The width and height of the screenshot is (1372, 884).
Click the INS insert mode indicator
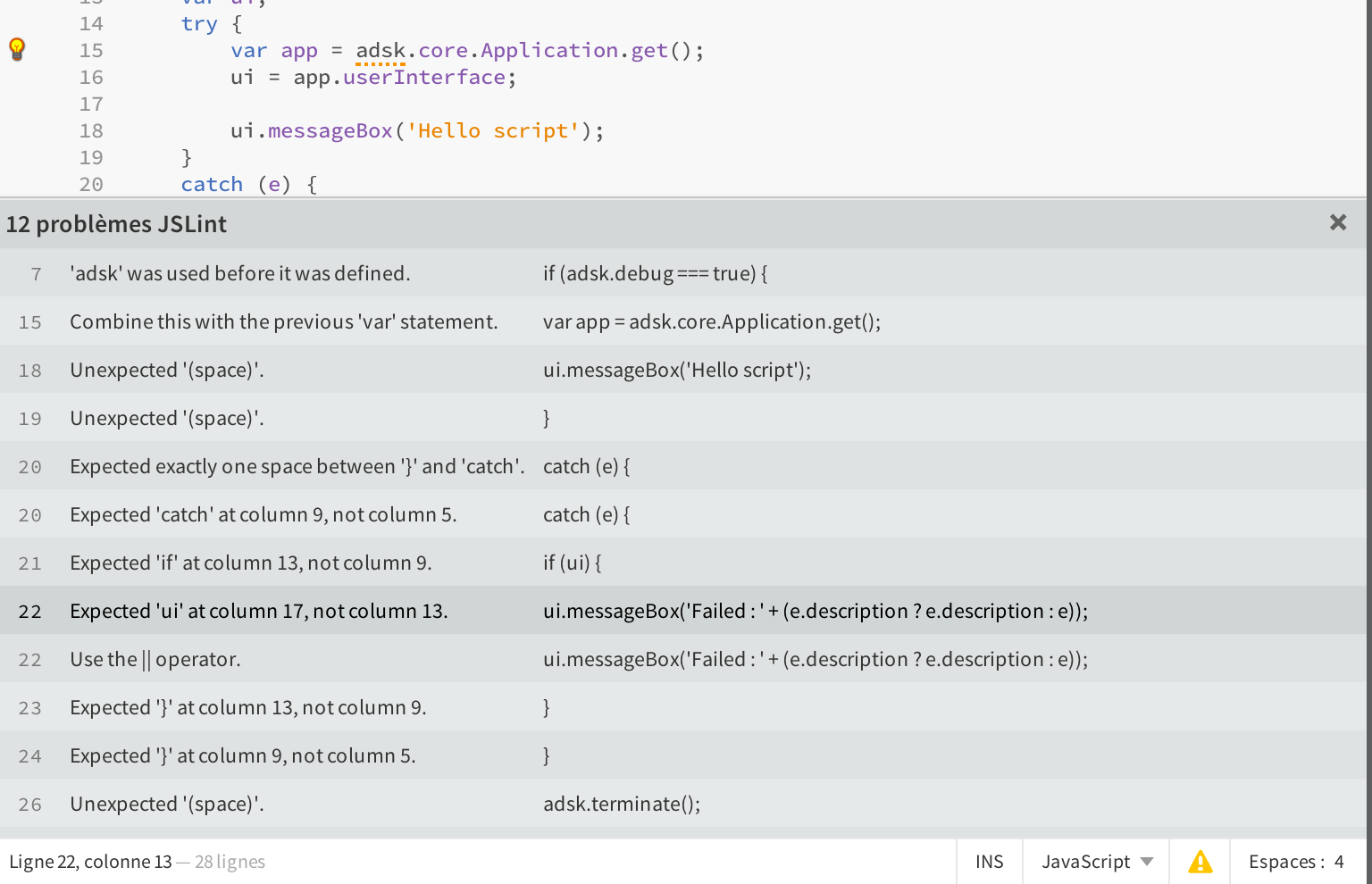[988, 861]
